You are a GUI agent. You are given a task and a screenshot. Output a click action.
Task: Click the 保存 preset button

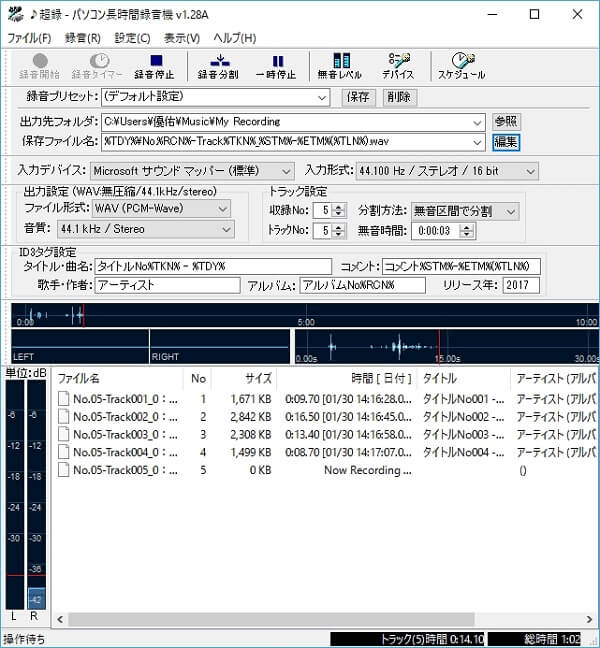[358, 98]
